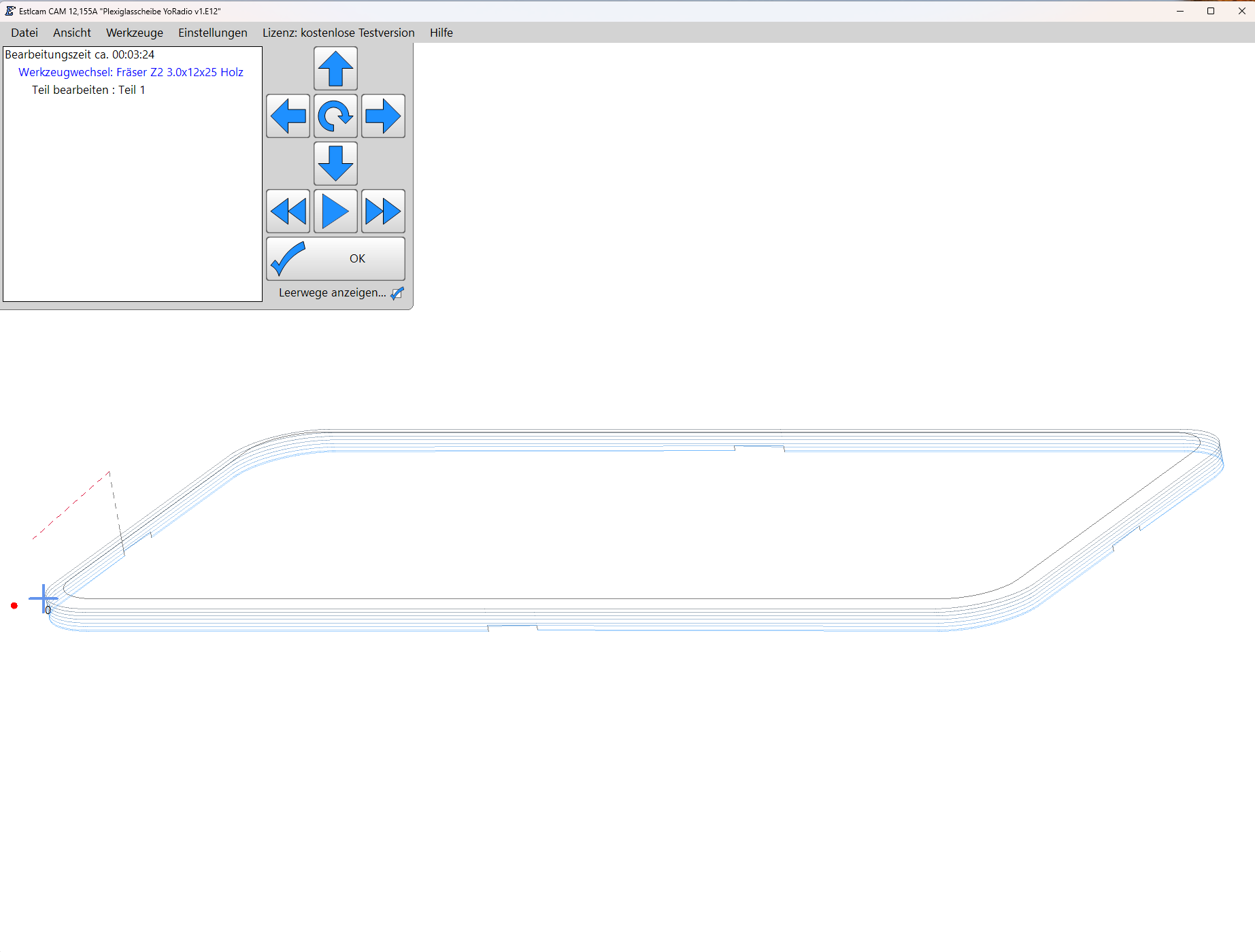
Task: Open the Lizenz: kostenlose Testversion menu
Action: [338, 33]
